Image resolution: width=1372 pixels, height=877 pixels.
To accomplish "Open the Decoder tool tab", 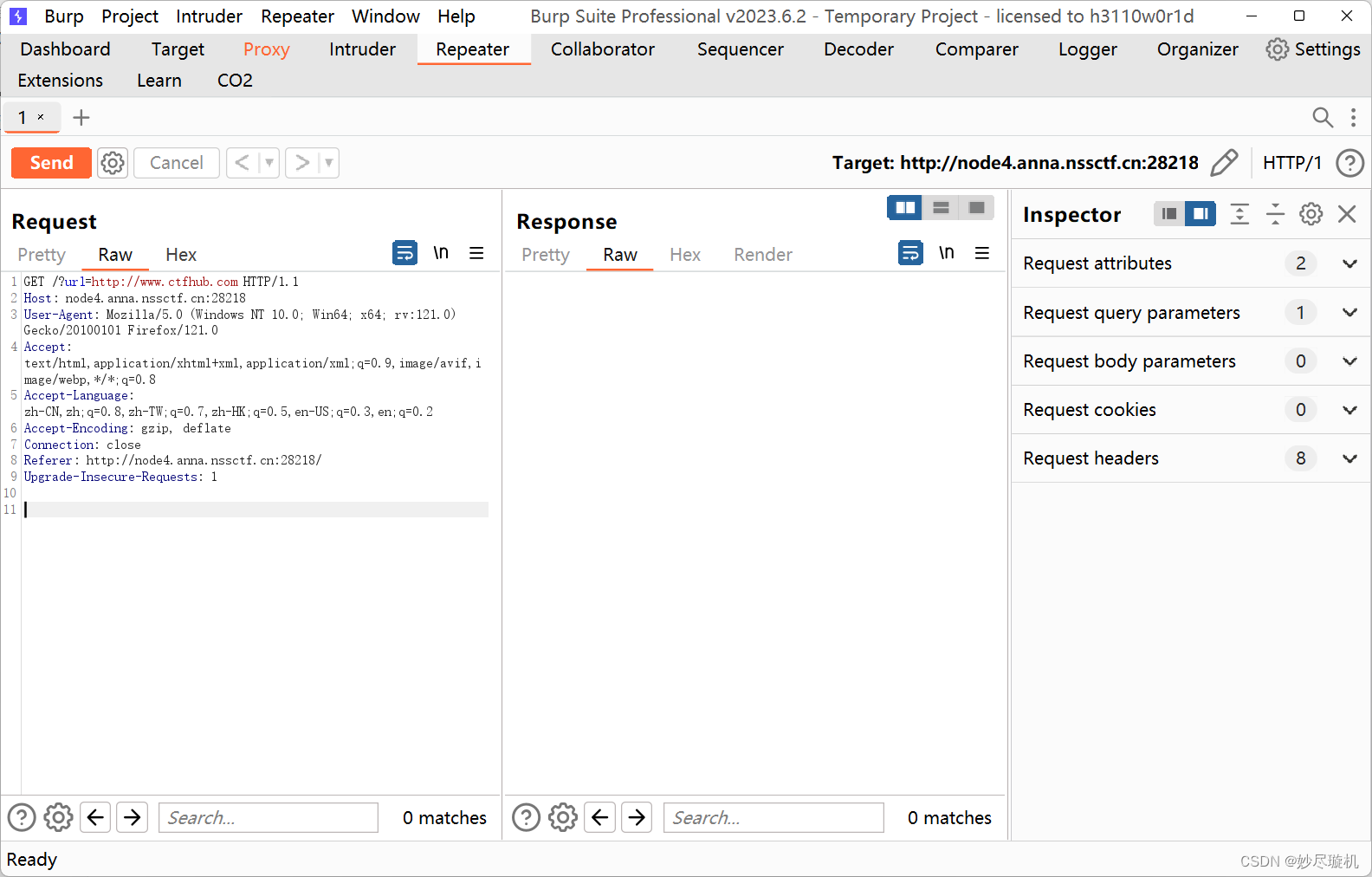I will tap(858, 49).
